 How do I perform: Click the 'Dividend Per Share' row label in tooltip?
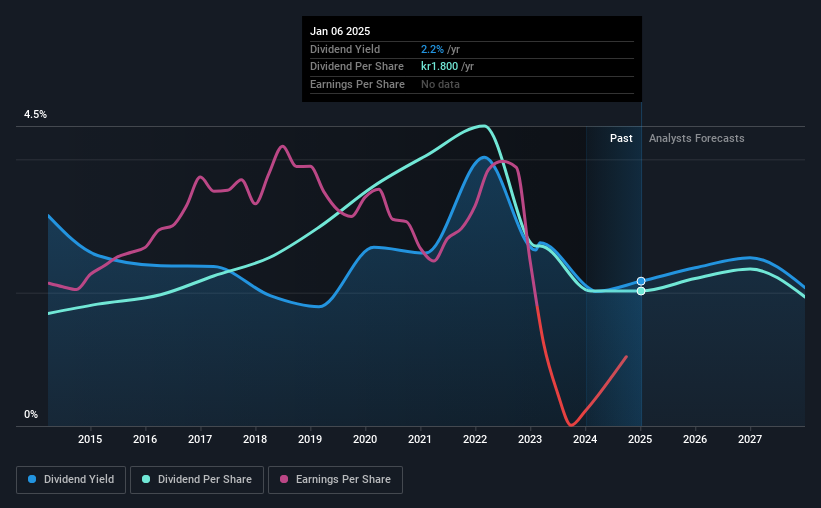pos(357,67)
